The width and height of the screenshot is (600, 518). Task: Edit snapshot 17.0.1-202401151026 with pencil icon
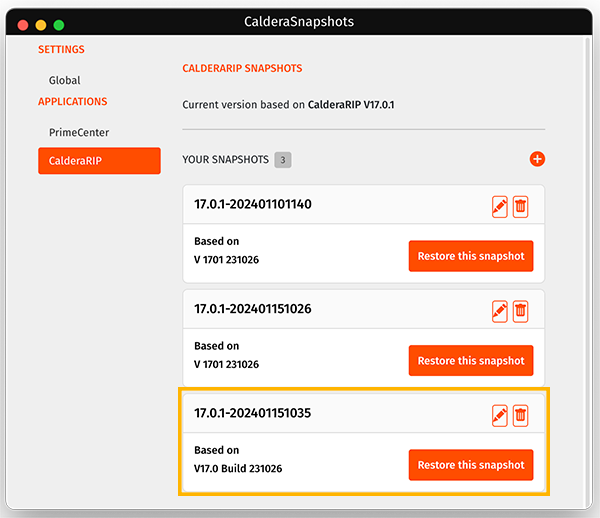(499, 311)
